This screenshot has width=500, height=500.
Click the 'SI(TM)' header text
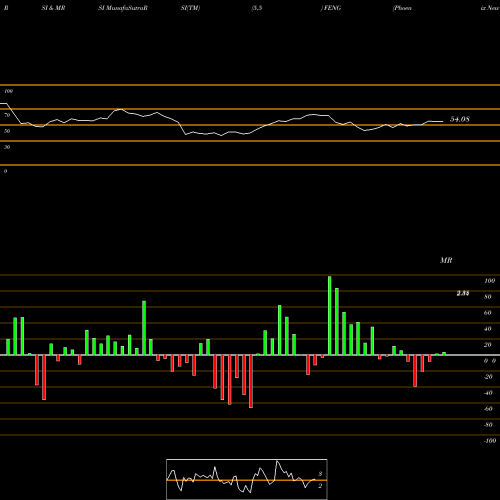[x=190, y=8]
